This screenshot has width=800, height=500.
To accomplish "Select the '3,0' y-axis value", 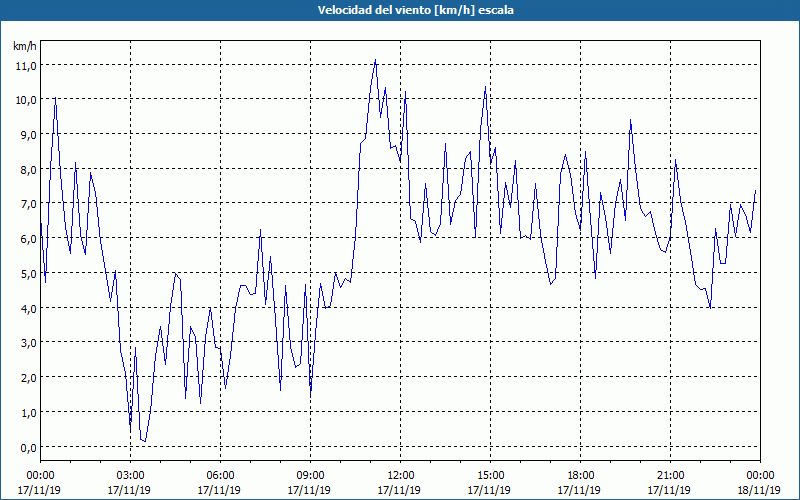I will click(29, 343).
